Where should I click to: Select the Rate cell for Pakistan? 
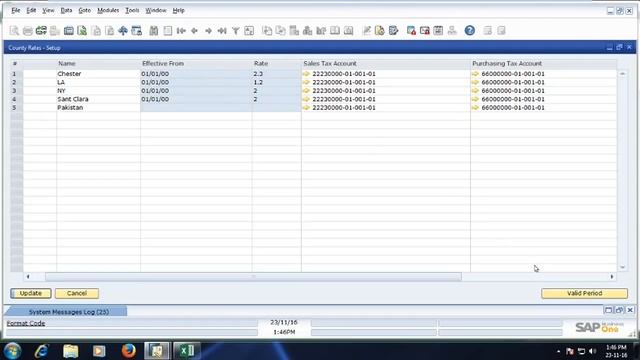276,108
